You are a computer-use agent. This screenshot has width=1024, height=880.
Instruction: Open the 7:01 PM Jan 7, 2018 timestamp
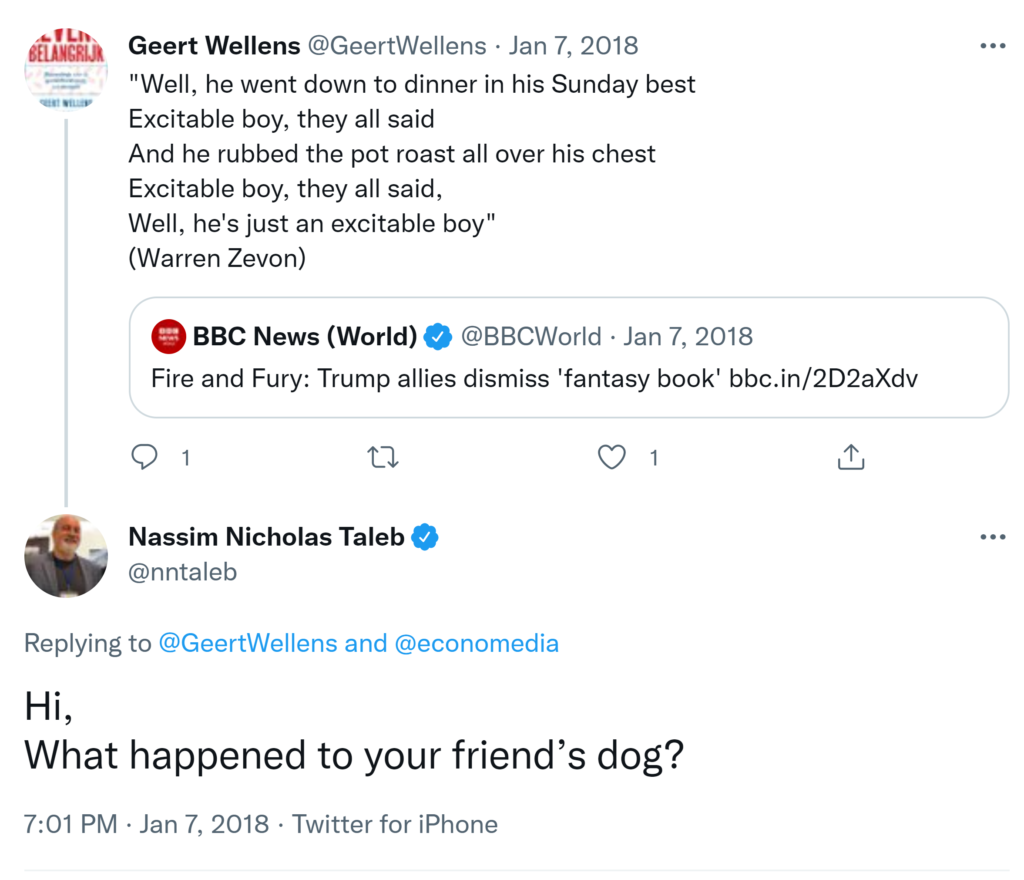point(146,824)
